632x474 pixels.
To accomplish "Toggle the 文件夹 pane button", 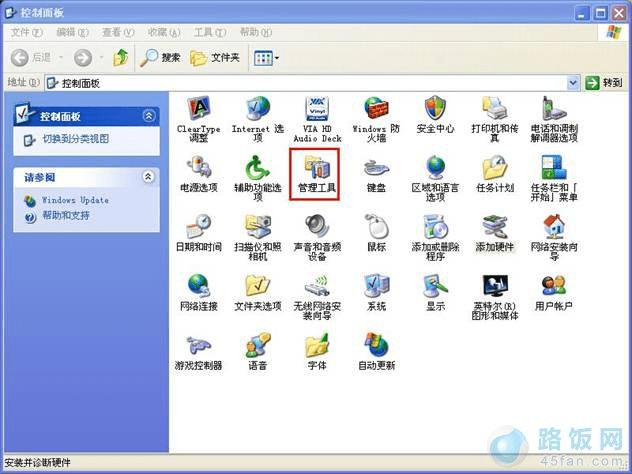I will coord(215,58).
